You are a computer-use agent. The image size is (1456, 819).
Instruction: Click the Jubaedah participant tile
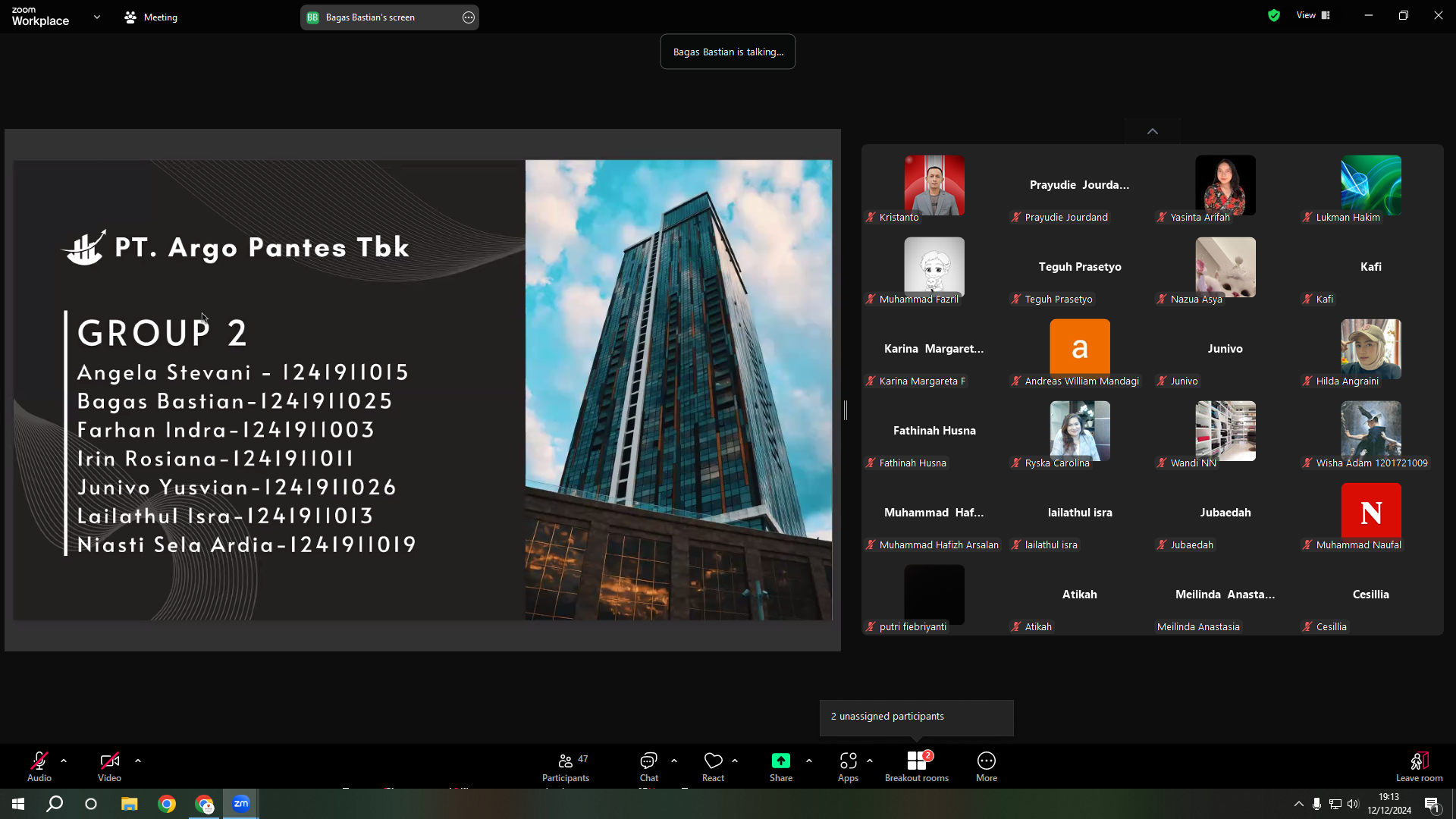[x=1225, y=513]
